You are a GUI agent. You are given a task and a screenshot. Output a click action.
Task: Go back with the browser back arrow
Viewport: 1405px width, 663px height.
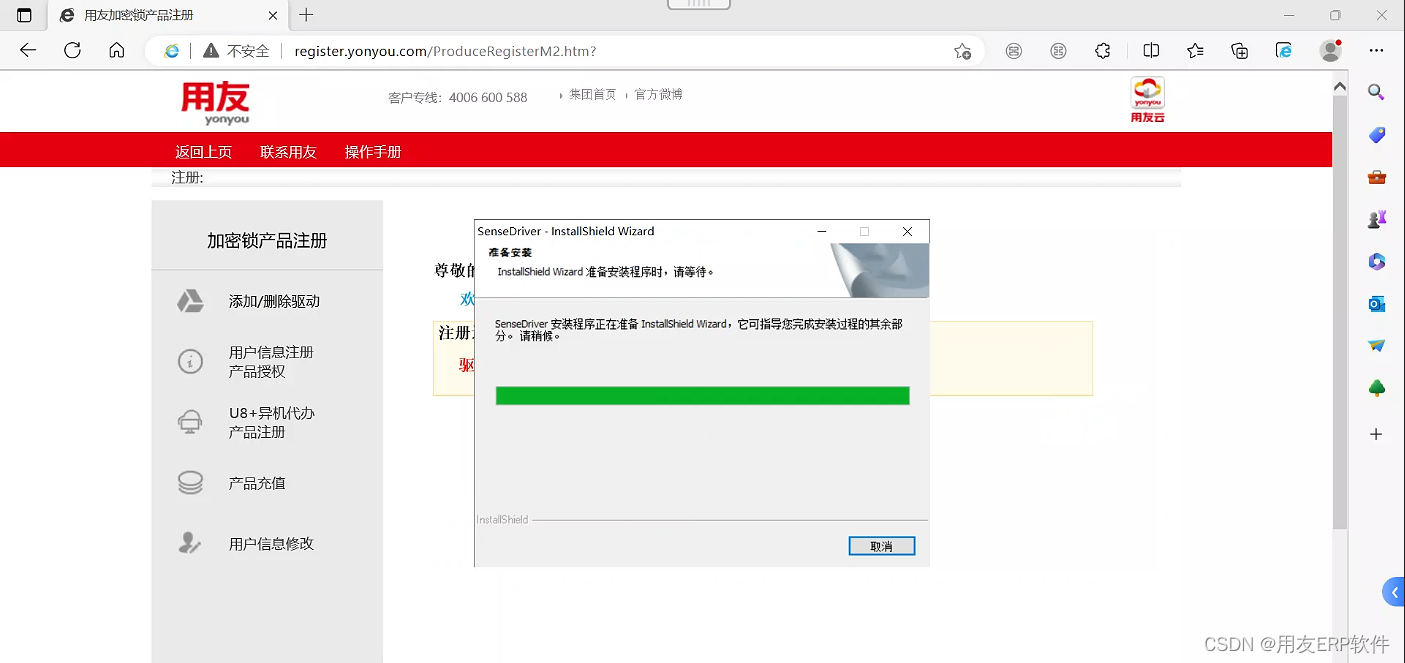28,50
